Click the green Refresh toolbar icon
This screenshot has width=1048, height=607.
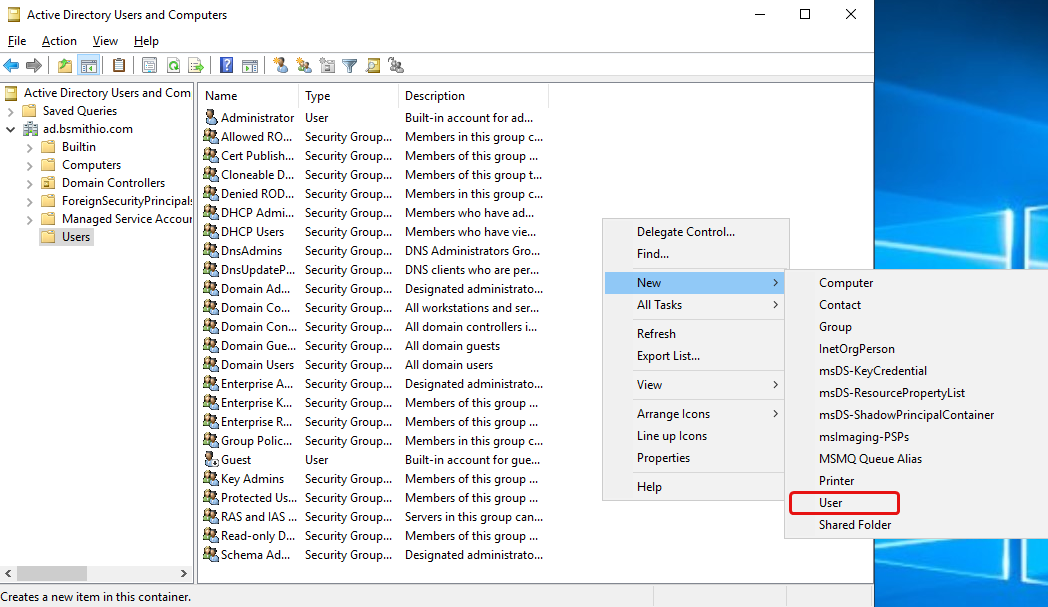click(173, 66)
